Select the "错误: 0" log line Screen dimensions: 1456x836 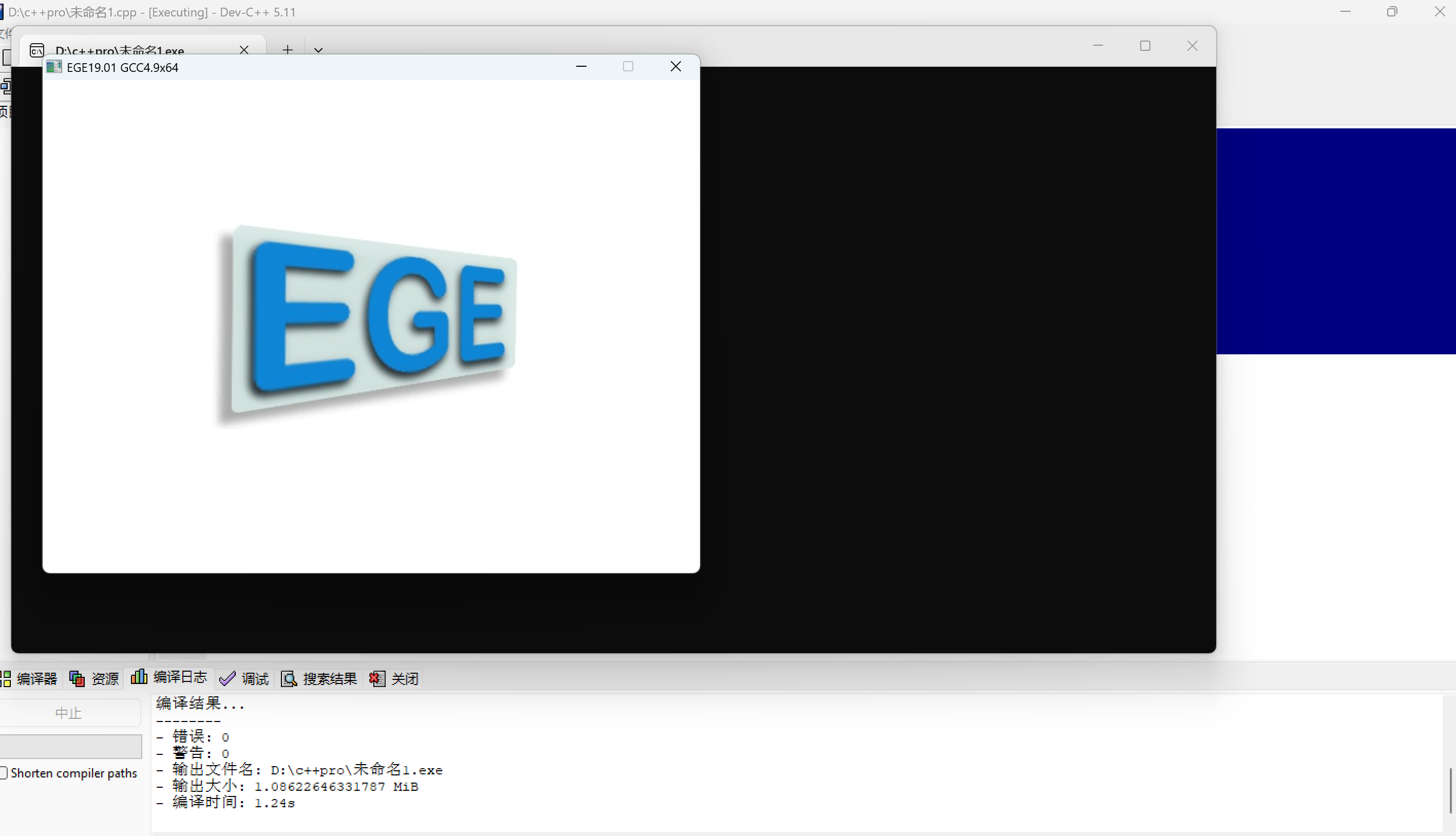pyautogui.click(x=192, y=737)
